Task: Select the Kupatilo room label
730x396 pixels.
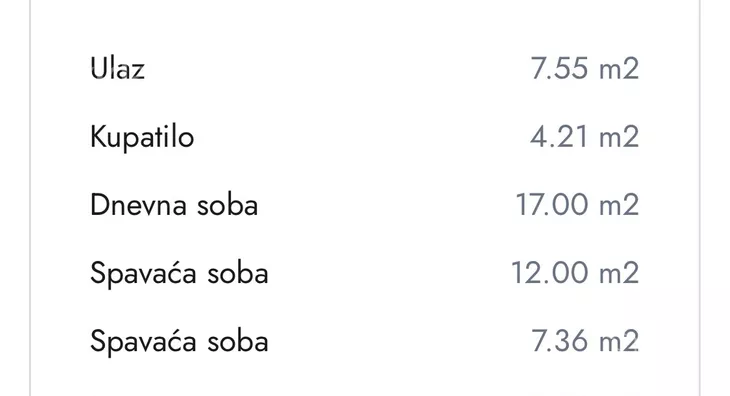Action: pyautogui.click(x=142, y=137)
